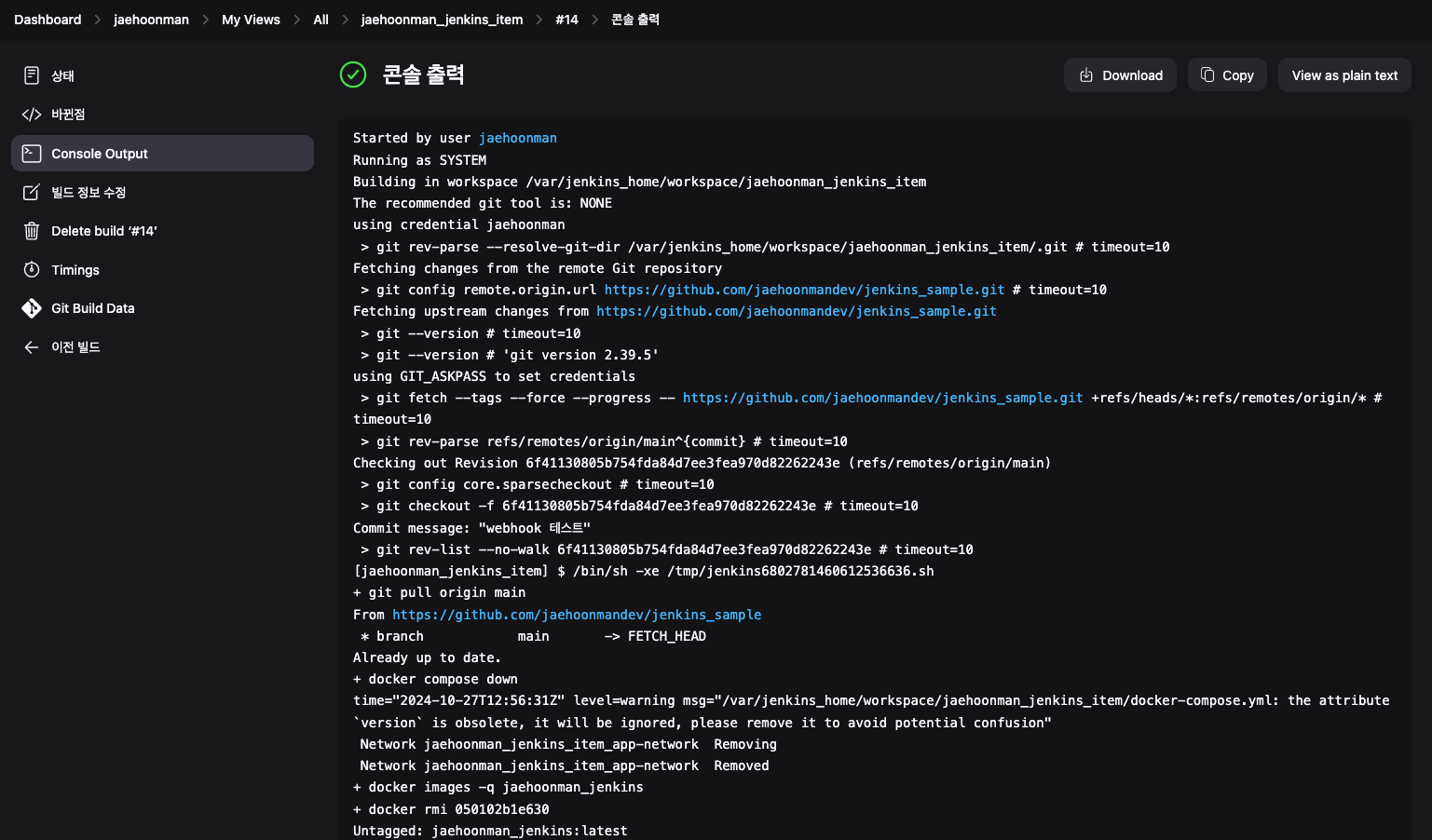
Task: Click 'Running as SYSTEM' log line
Action: pos(419,160)
